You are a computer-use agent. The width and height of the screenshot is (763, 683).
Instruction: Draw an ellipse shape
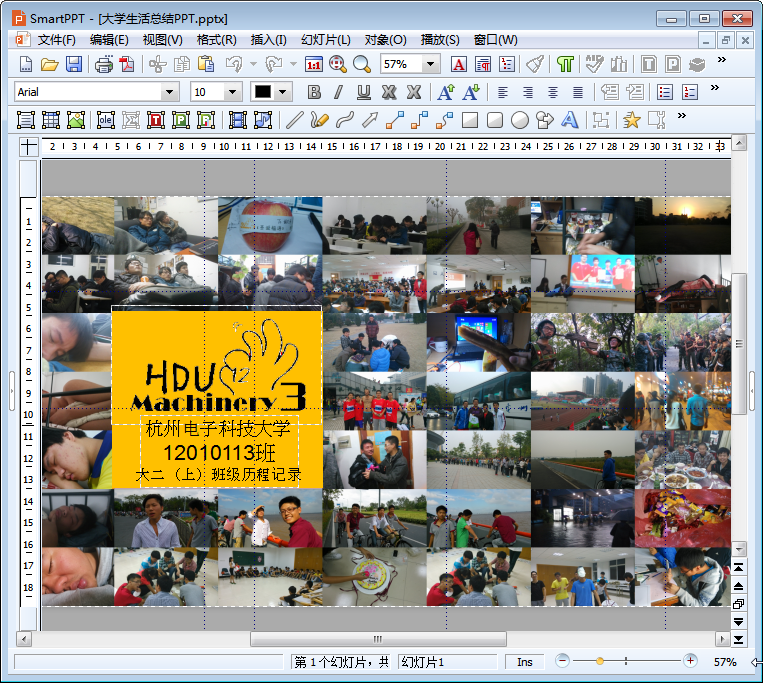(x=520, y=120)
